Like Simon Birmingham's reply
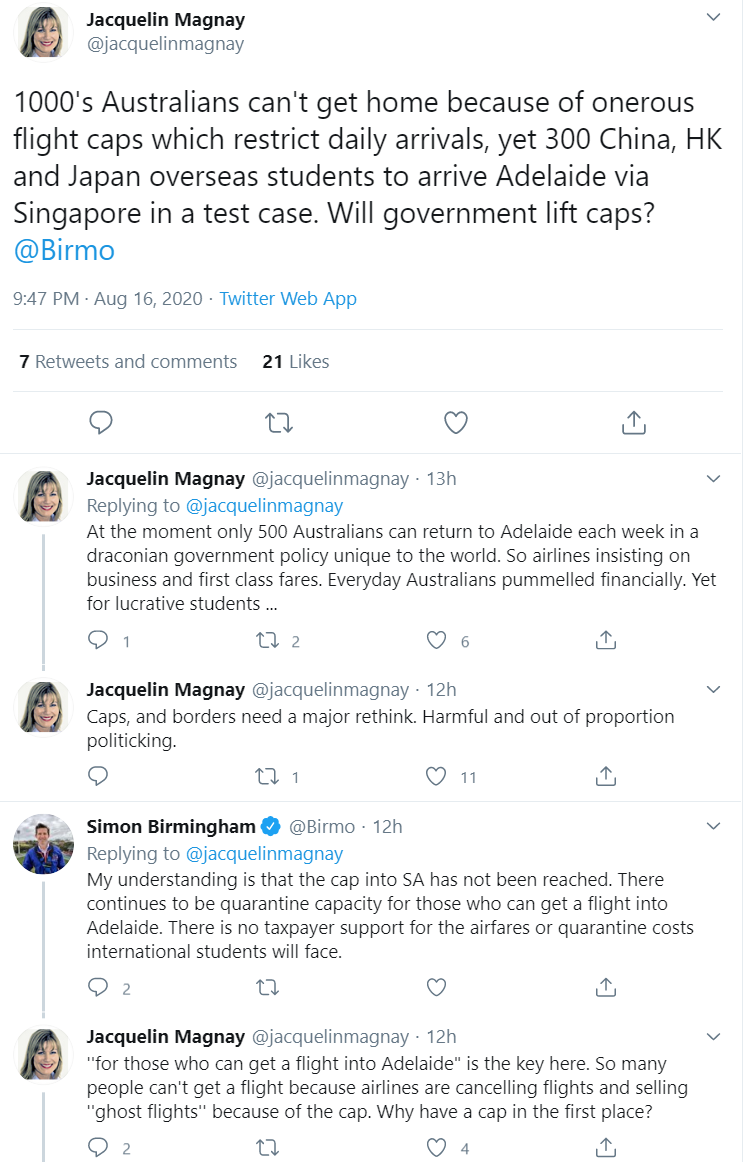 point(437,988)
